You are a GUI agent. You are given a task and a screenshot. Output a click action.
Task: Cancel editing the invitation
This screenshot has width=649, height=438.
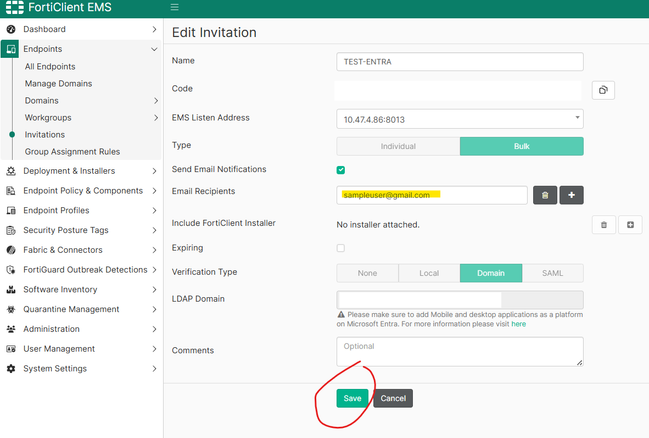(393, 398)
